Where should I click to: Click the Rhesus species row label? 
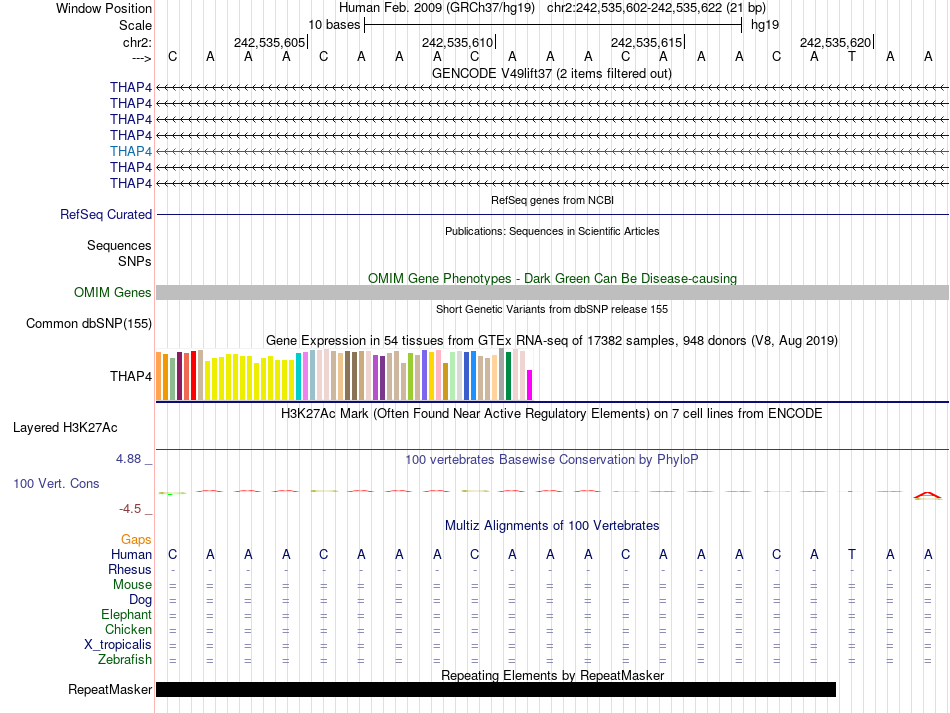130,569
